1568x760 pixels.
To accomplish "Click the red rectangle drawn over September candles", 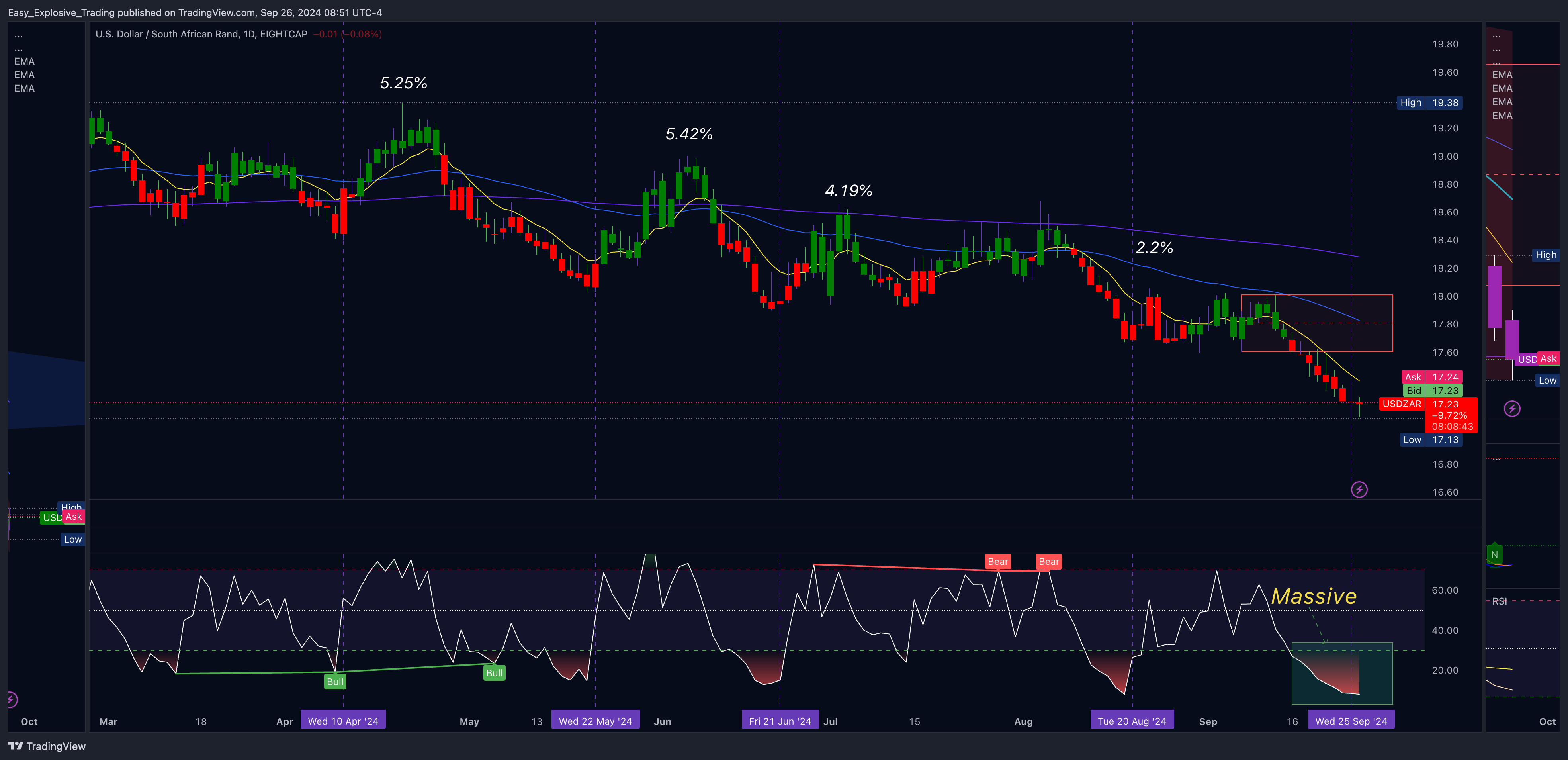I will [x=1317, y=323].
